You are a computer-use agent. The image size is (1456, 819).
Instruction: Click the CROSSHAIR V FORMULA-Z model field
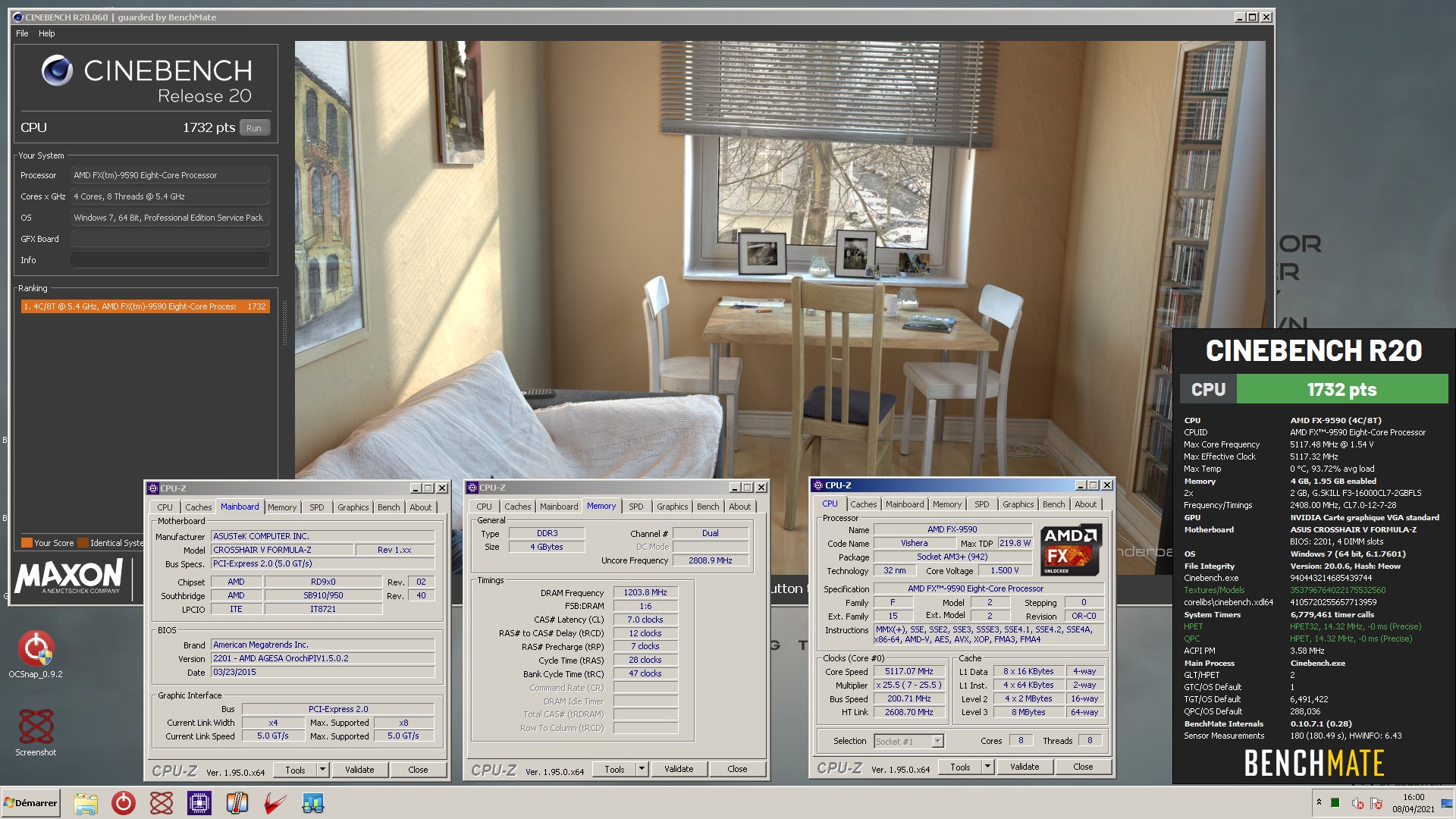[282, 550]
